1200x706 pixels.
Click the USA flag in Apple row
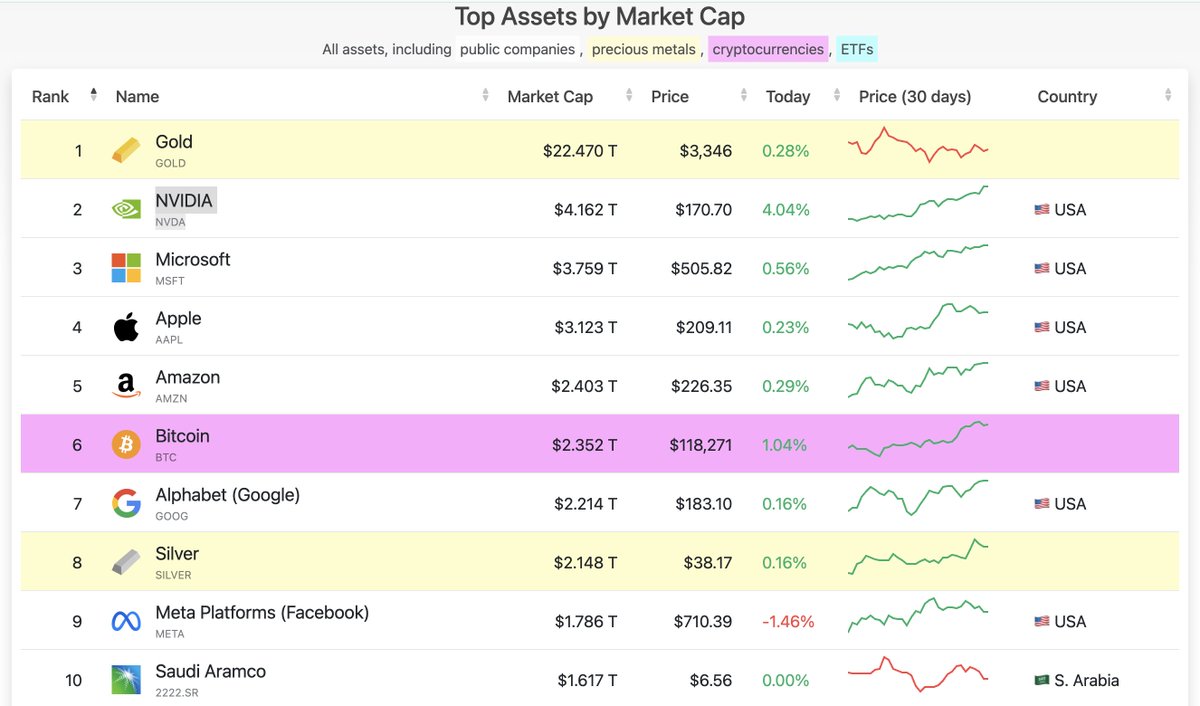click(x=1042, y=327)
